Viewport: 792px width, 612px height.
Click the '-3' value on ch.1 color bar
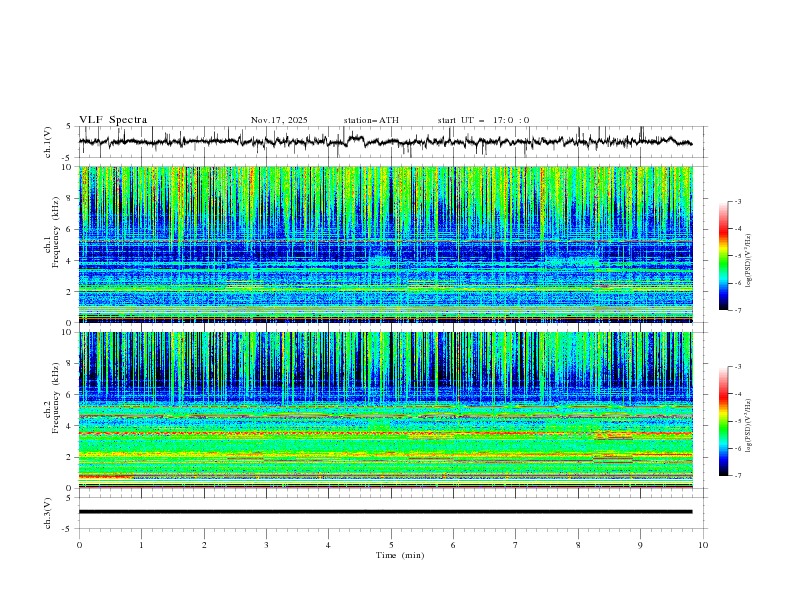(738, 201)
